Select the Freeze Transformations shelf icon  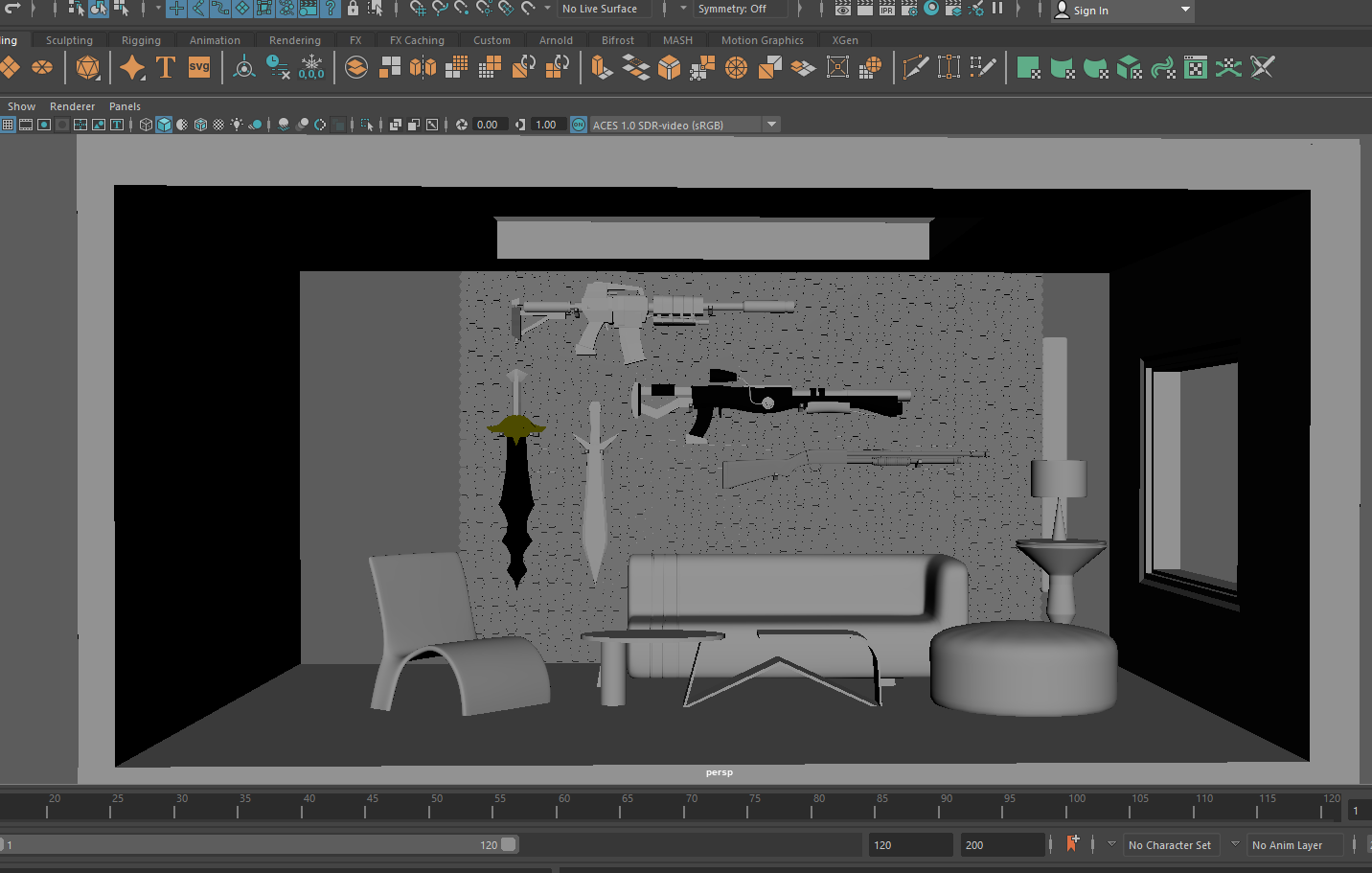[x=311, y=68]
